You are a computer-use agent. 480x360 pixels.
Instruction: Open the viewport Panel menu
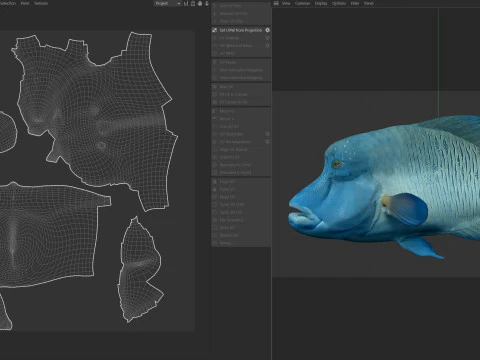pyautogui.click(x=368, y=3)
